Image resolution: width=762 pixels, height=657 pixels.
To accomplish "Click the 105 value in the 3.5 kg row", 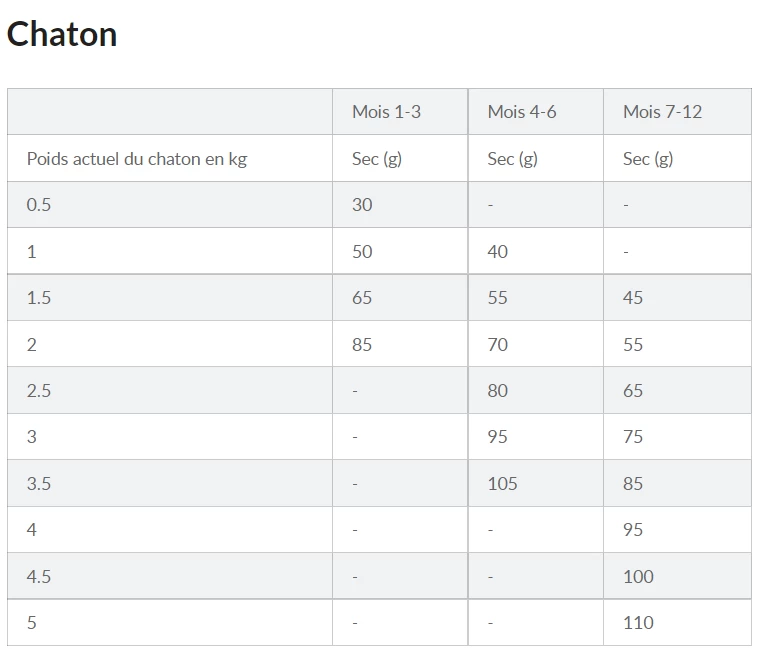I will [502, 484].
